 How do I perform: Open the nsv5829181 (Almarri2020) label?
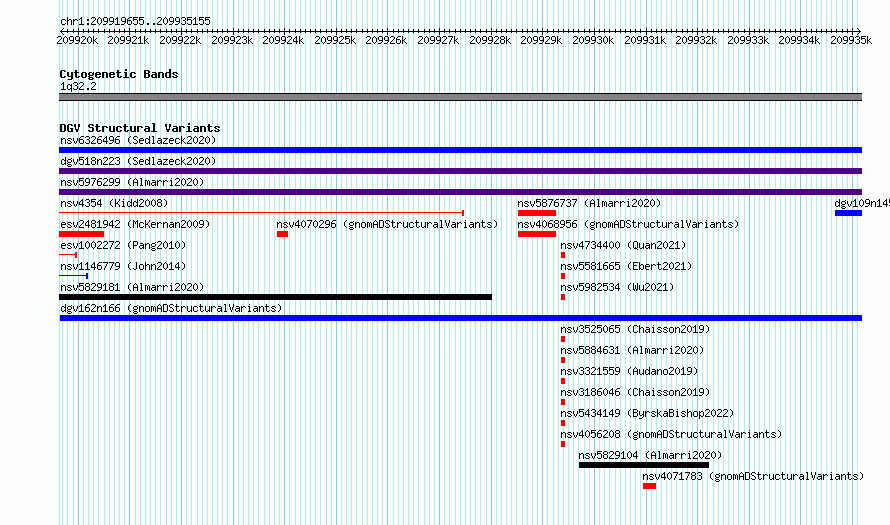click(x=132, y=287)
